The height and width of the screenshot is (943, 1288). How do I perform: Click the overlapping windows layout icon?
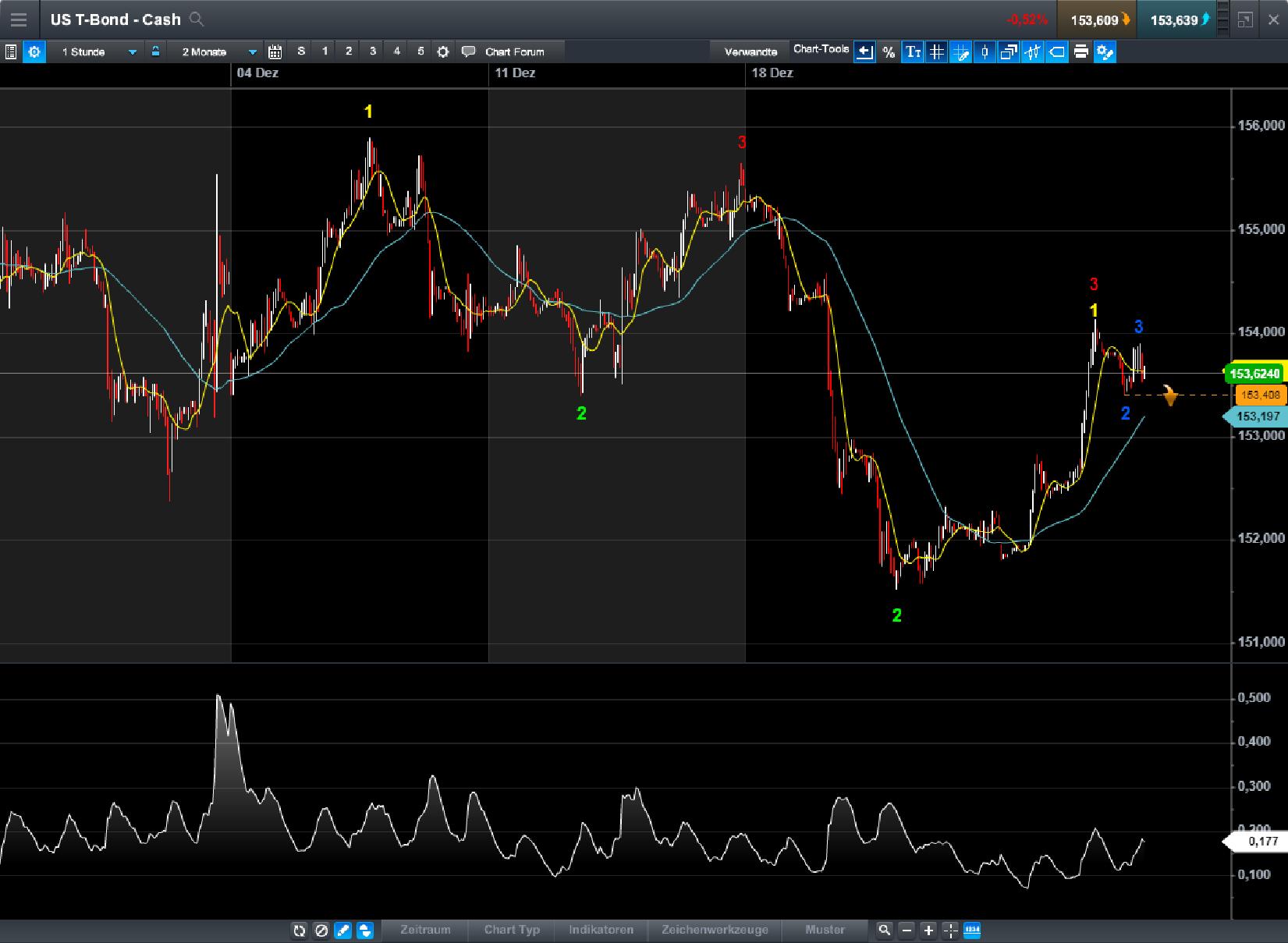pos(1008,52)
